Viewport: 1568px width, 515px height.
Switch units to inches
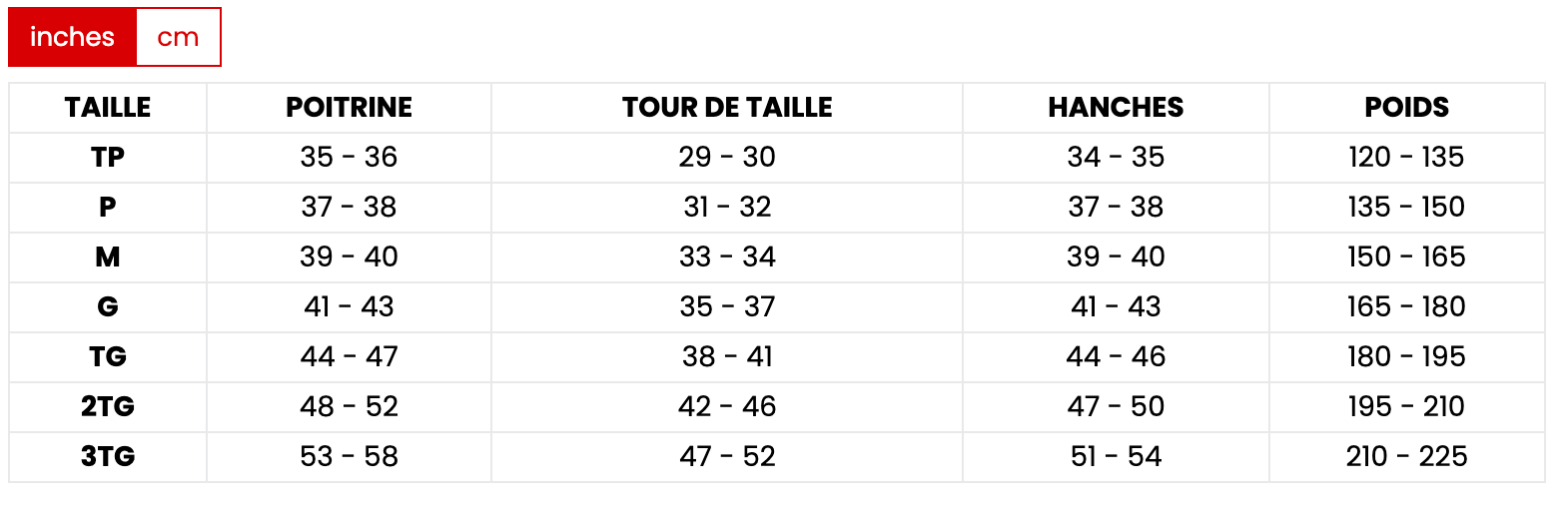[x=72, y=37]
